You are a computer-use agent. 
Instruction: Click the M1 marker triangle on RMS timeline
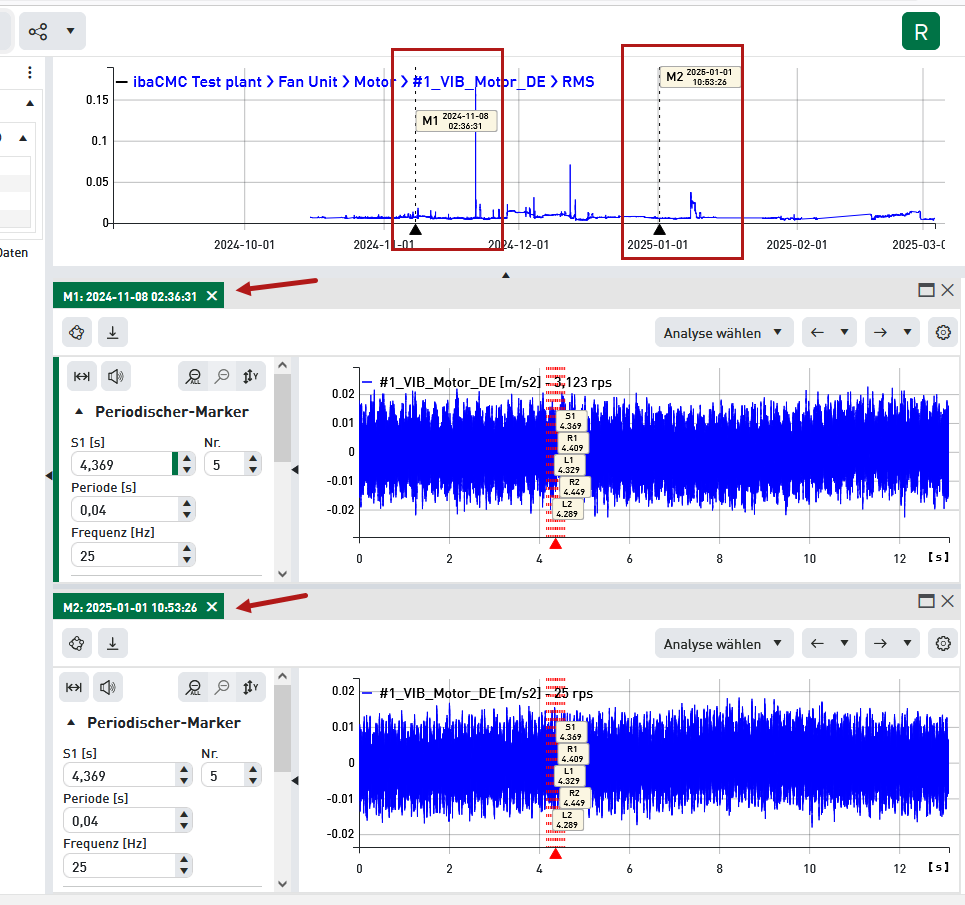coord(415,230)
